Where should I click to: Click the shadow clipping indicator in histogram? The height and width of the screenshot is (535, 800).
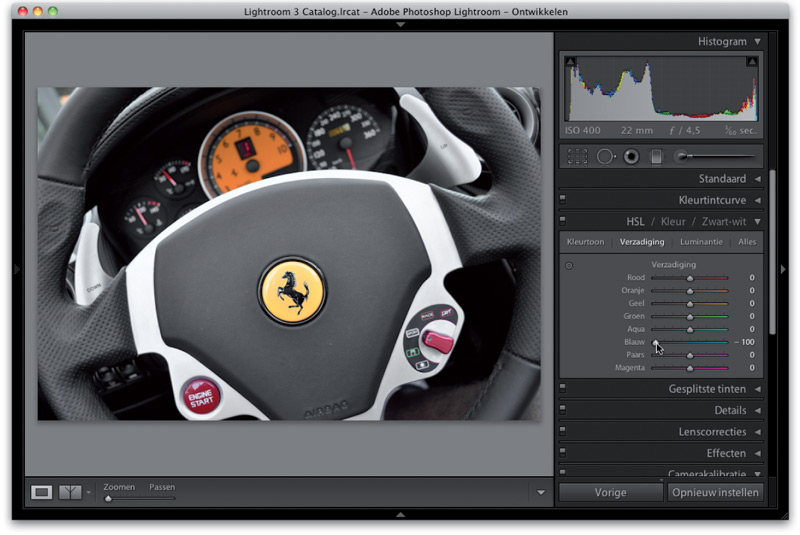pyautogui.click(x=570, y=61)
